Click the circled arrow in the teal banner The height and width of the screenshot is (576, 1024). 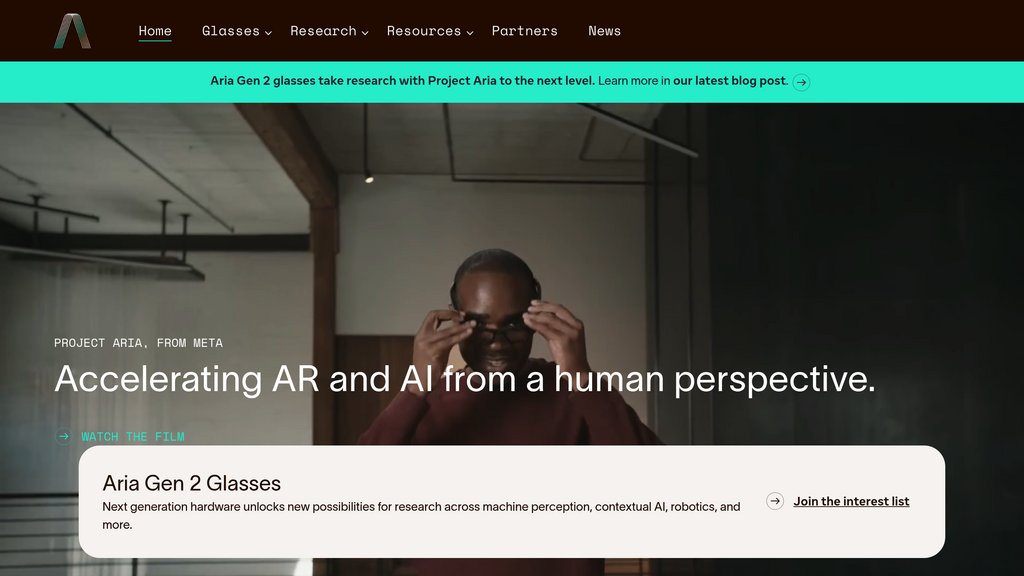[801, 82]
